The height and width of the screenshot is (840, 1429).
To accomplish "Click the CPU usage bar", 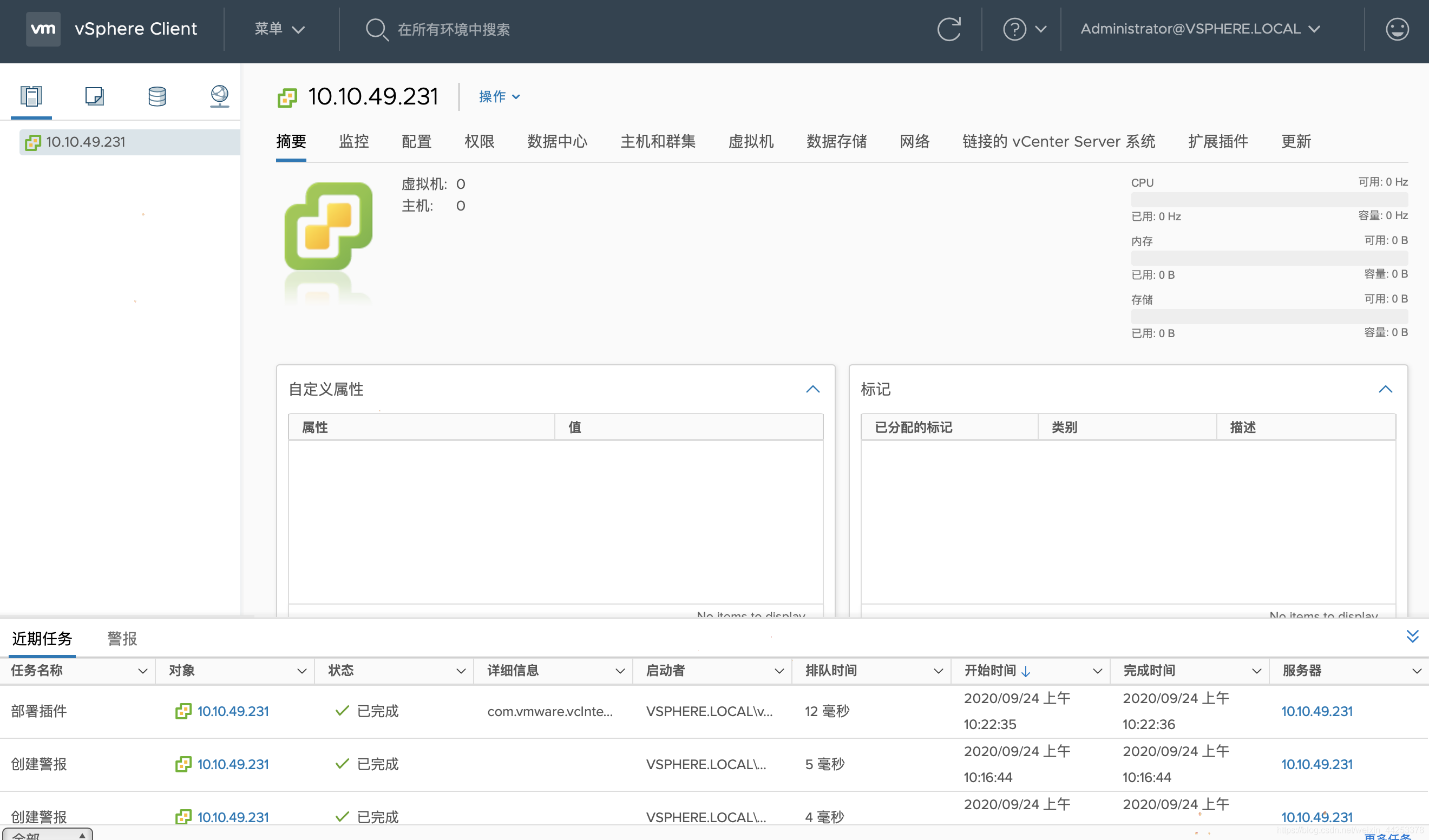I will (1269, 200).
